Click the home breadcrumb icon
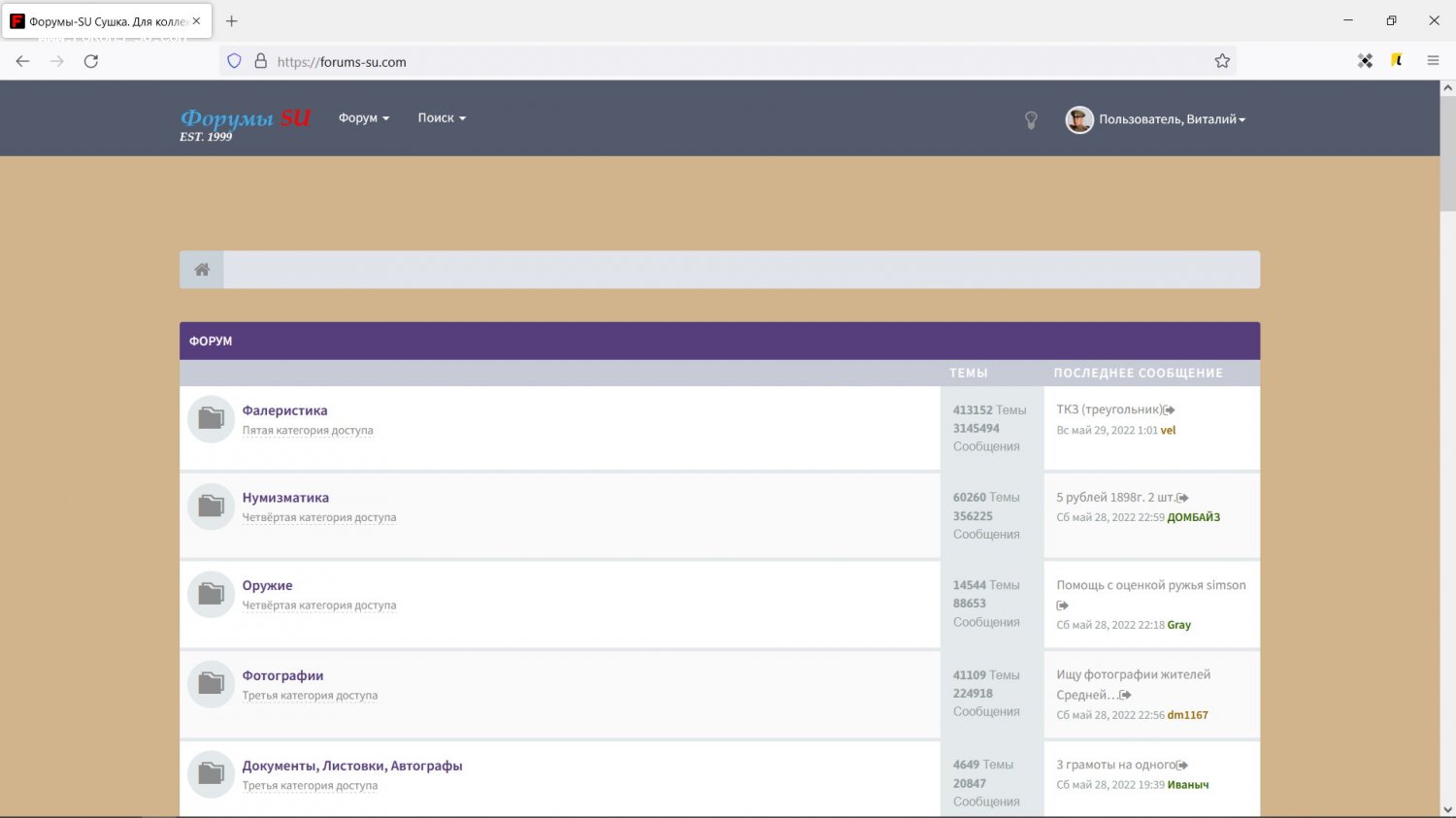 click(x=202, y=270)
